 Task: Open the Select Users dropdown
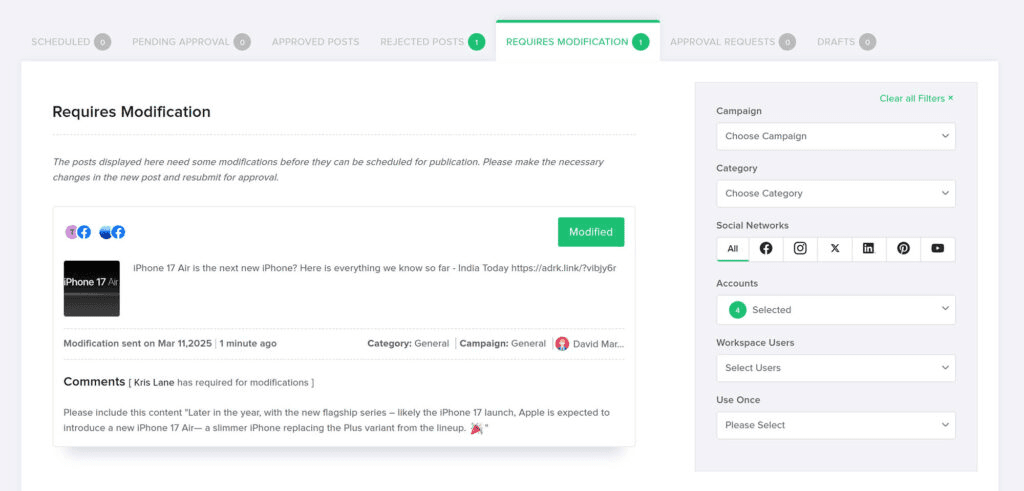(x=836, y=368)
